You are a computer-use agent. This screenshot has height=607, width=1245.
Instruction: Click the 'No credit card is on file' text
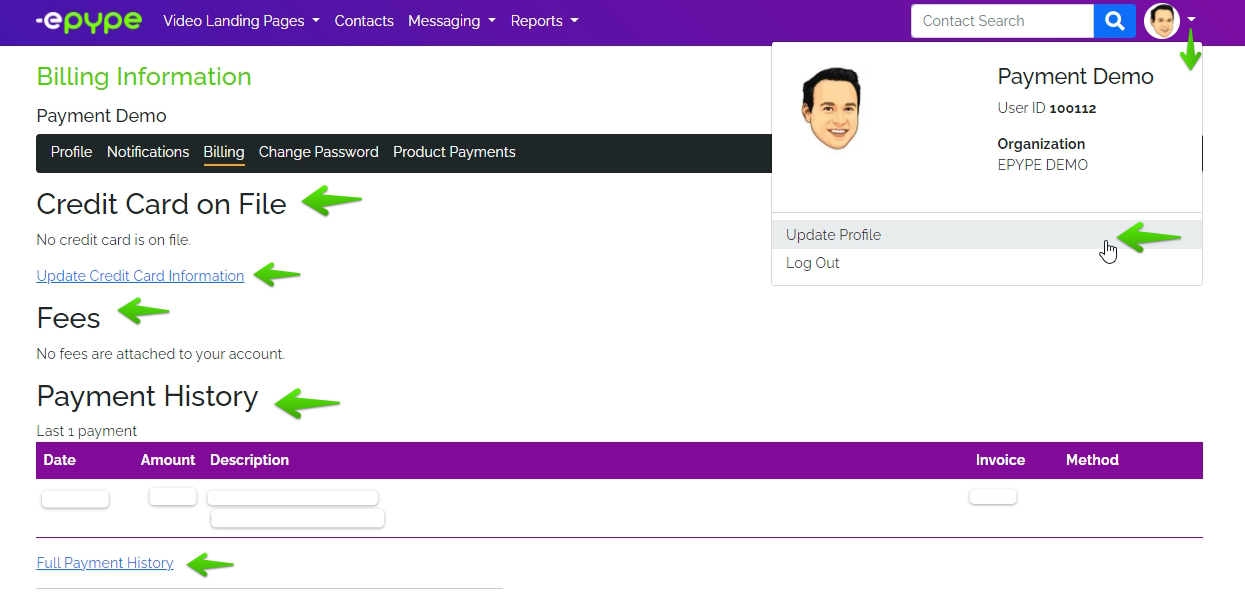point(113,240)
